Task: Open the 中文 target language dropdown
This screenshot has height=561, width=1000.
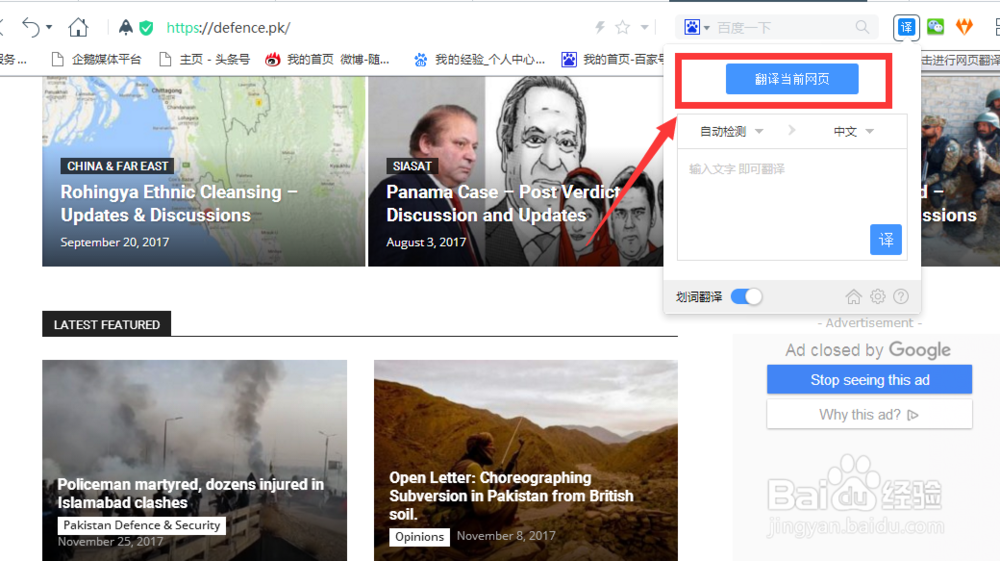Action: pos(853,131)
